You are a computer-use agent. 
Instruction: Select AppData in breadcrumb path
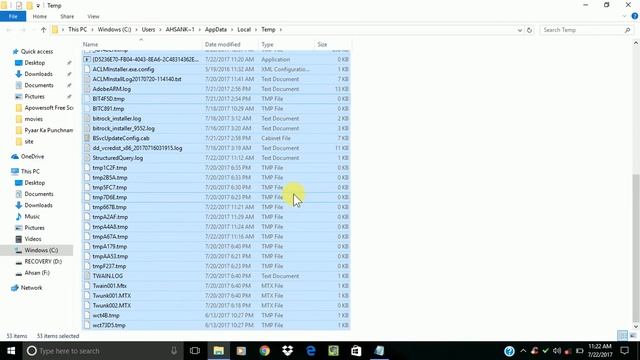point(216,30)
